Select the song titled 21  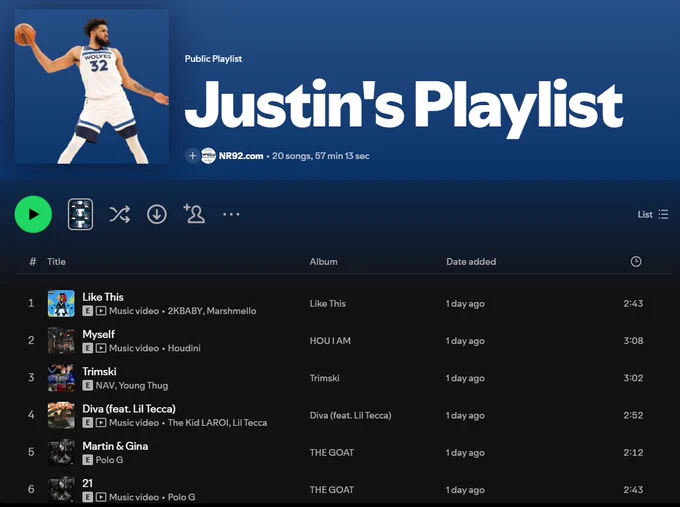pos(87,484)
